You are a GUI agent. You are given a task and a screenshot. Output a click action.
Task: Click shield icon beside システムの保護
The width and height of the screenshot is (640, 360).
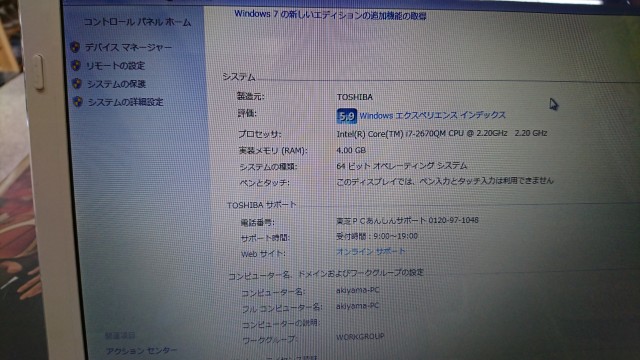[x=76, y=84]
